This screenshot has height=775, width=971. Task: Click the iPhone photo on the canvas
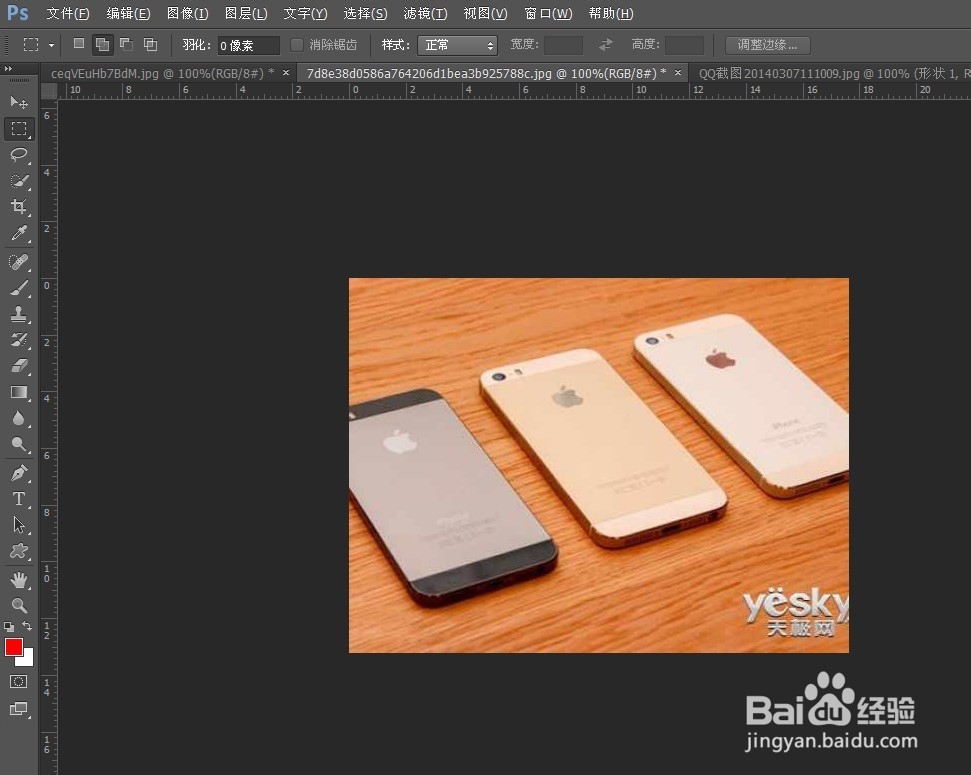coord(598,465)
